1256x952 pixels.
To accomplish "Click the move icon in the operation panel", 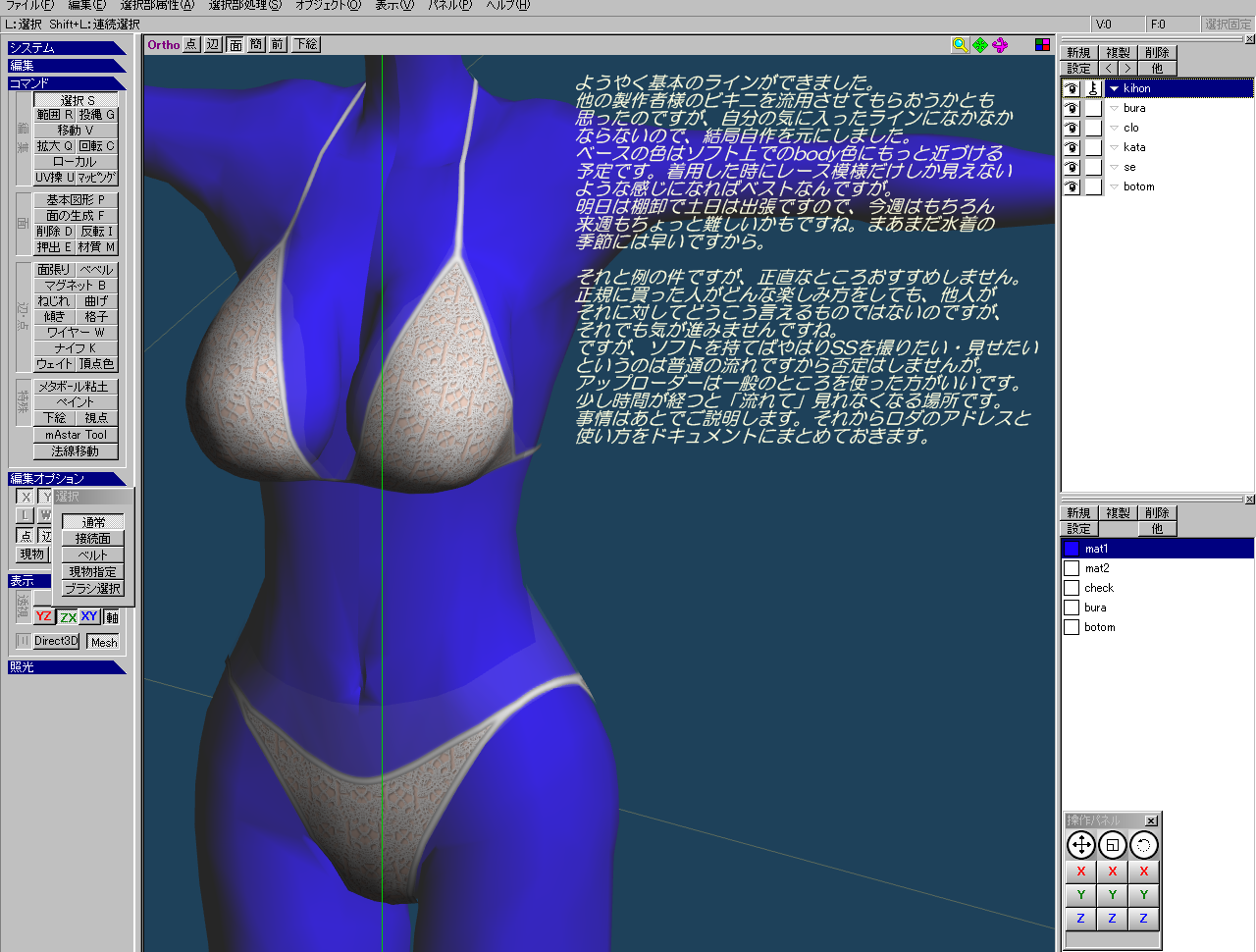I will 1080,845.
